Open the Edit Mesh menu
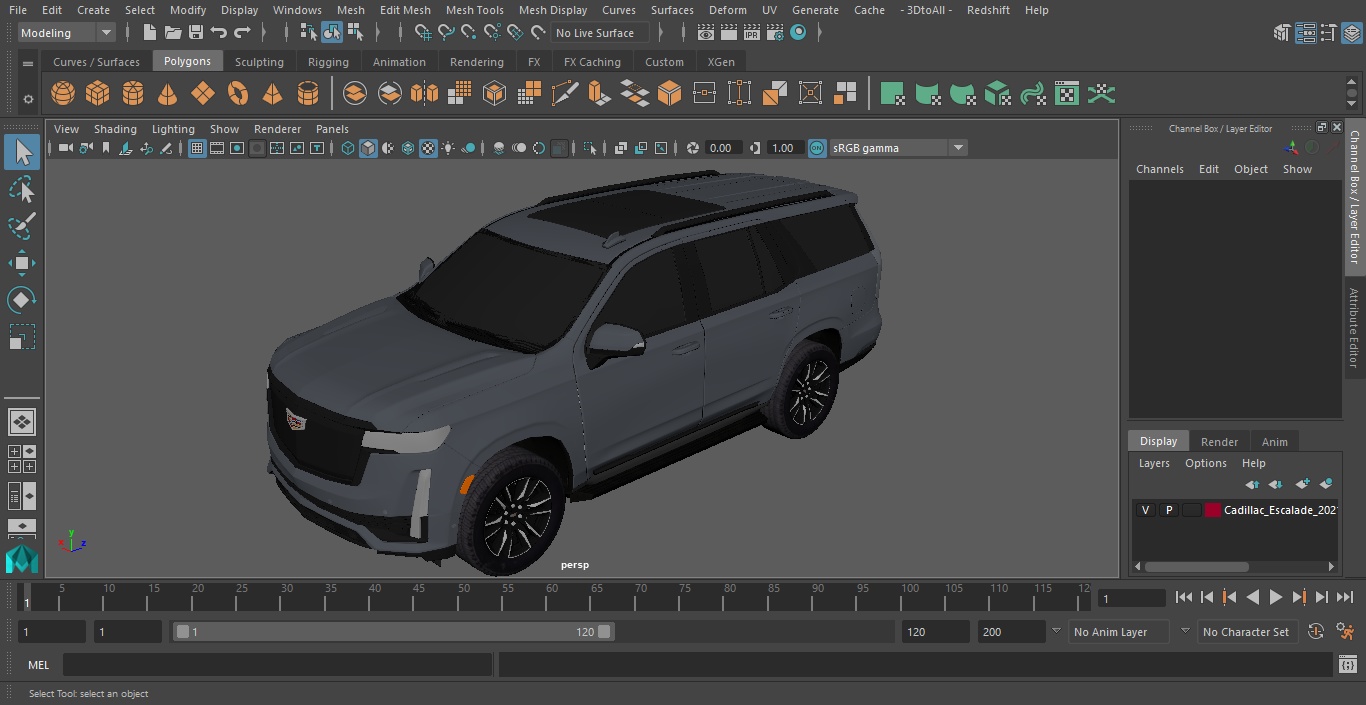The height and width of the screenshot is (705, 1366). pos(405,10)
